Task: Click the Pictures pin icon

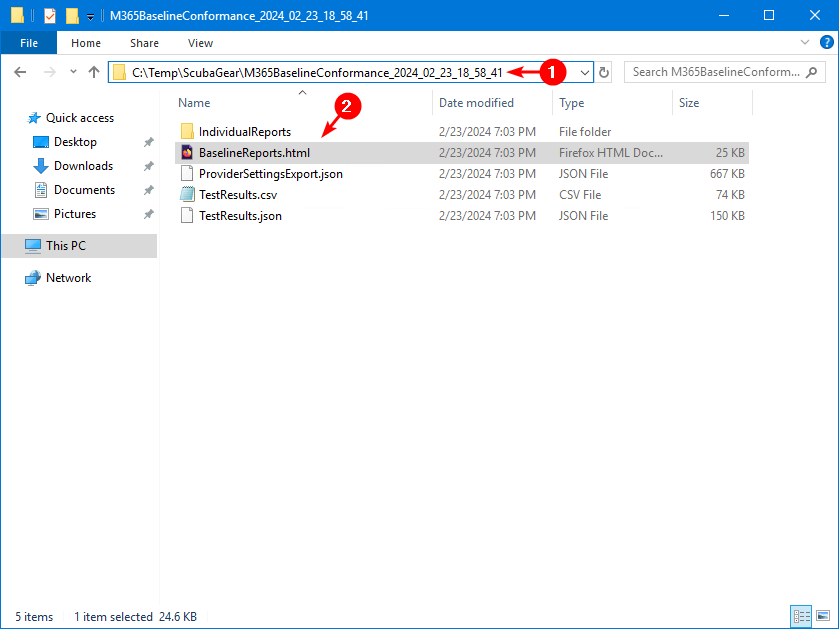Action: tap(148, 214)
